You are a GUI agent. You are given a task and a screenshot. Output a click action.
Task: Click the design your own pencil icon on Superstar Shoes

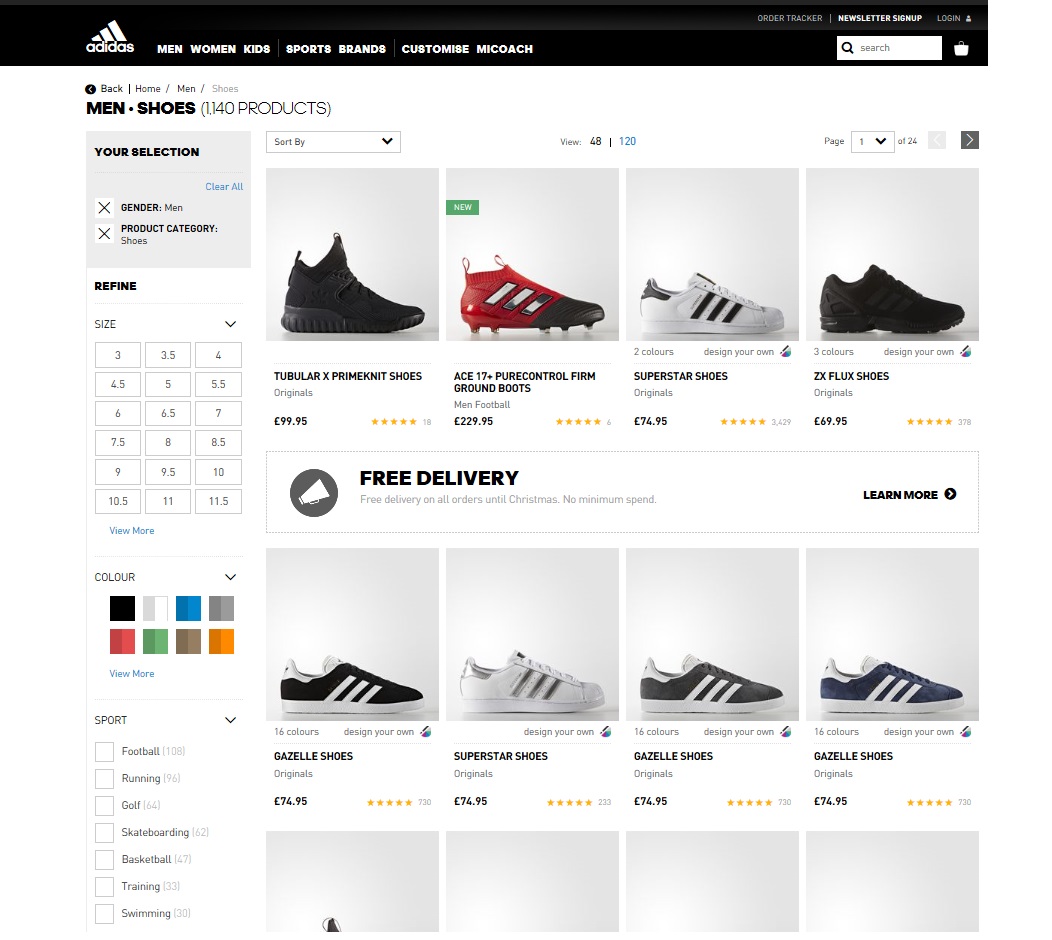pos(785,351)
